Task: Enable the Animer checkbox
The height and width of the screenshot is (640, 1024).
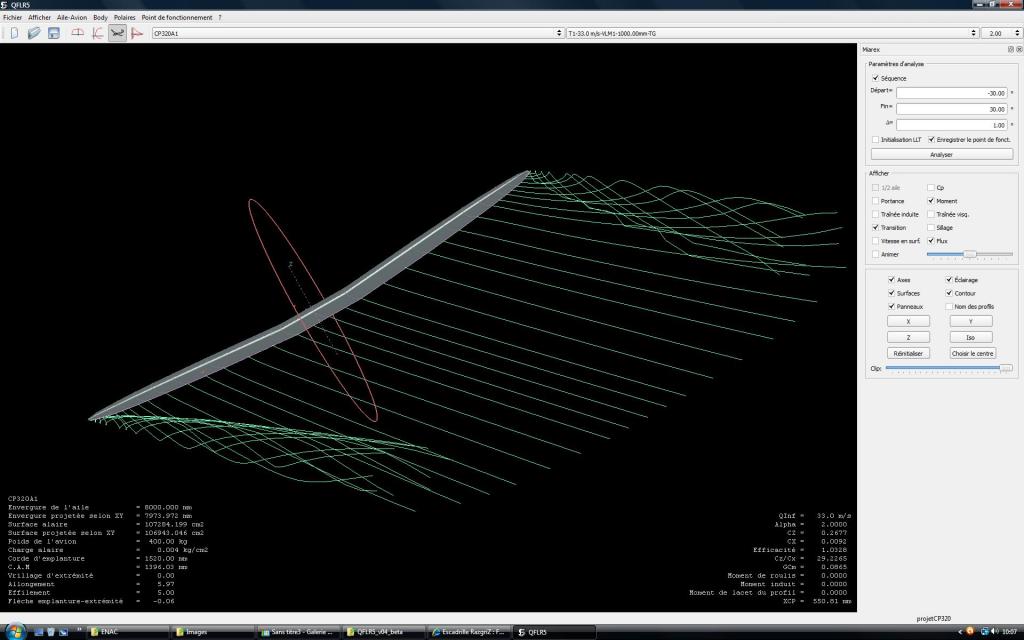Action: coord(876,254)
